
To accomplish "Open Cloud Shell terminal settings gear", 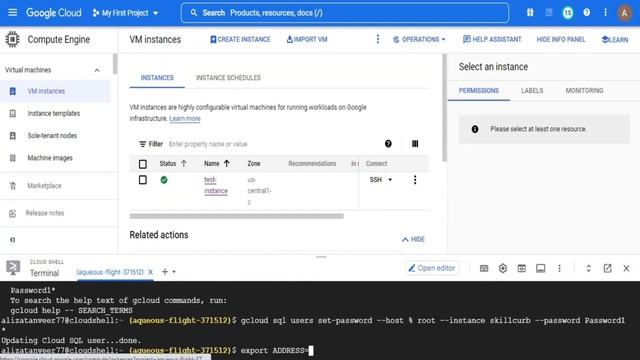I will pos(503,268).
